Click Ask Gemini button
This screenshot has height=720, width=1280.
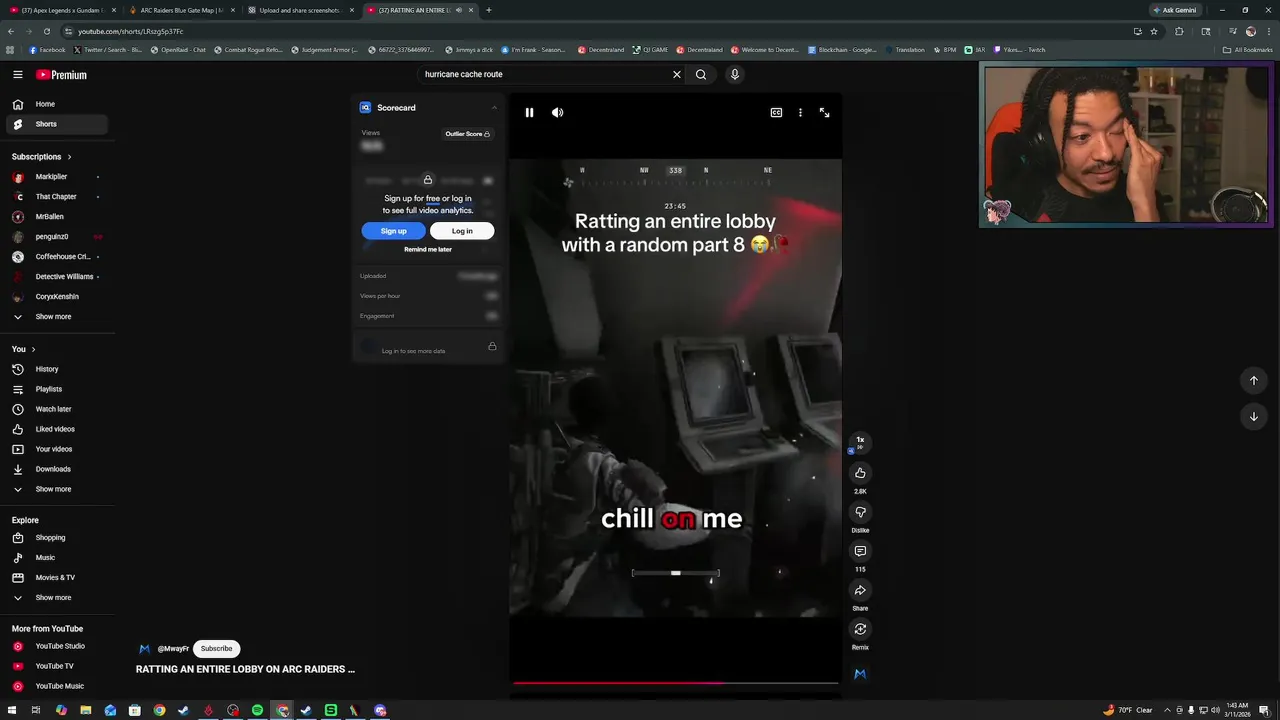pos(1174,10)
